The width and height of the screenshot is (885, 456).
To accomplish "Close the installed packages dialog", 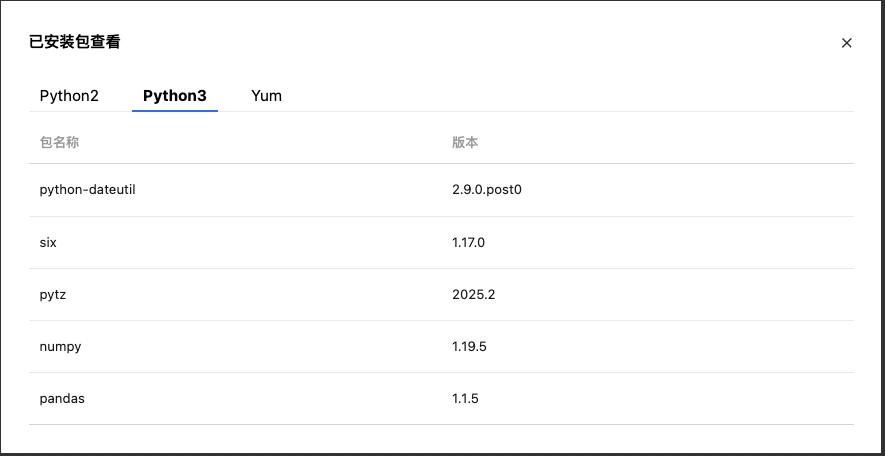I will coord(847,43).
